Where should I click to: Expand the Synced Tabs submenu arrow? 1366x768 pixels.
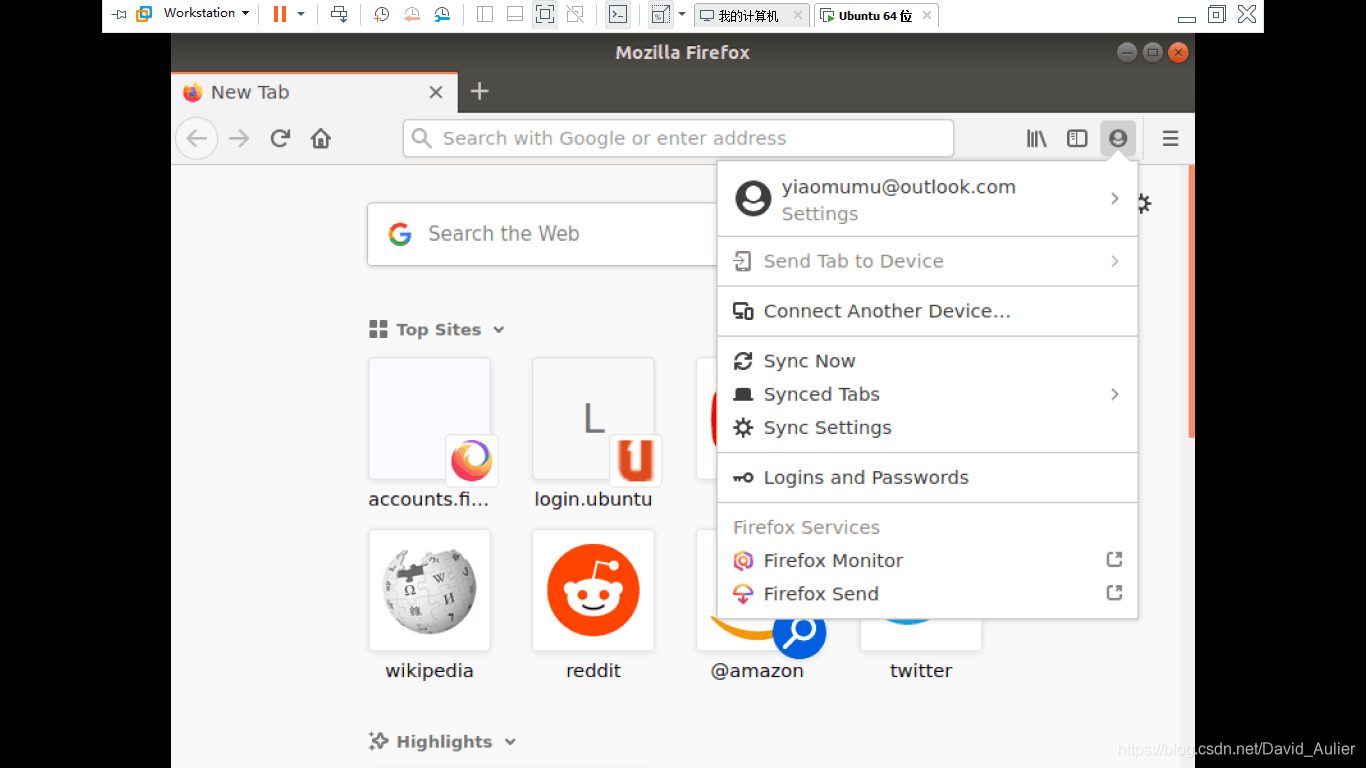(1114, 394)
